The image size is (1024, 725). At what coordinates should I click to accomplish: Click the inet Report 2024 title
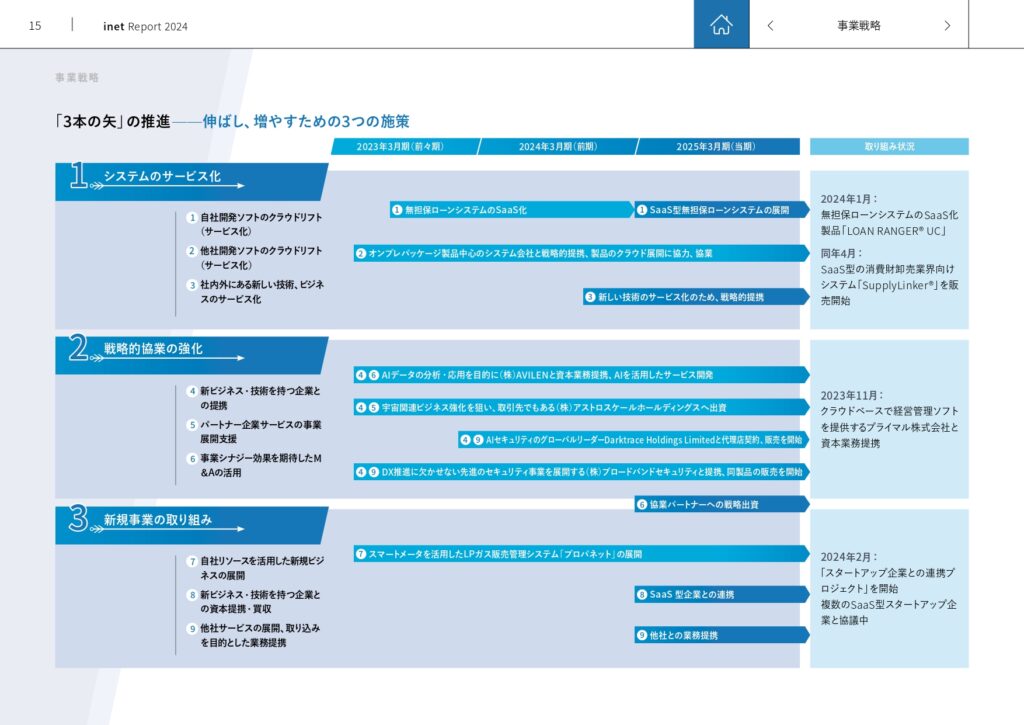point(145,26)
